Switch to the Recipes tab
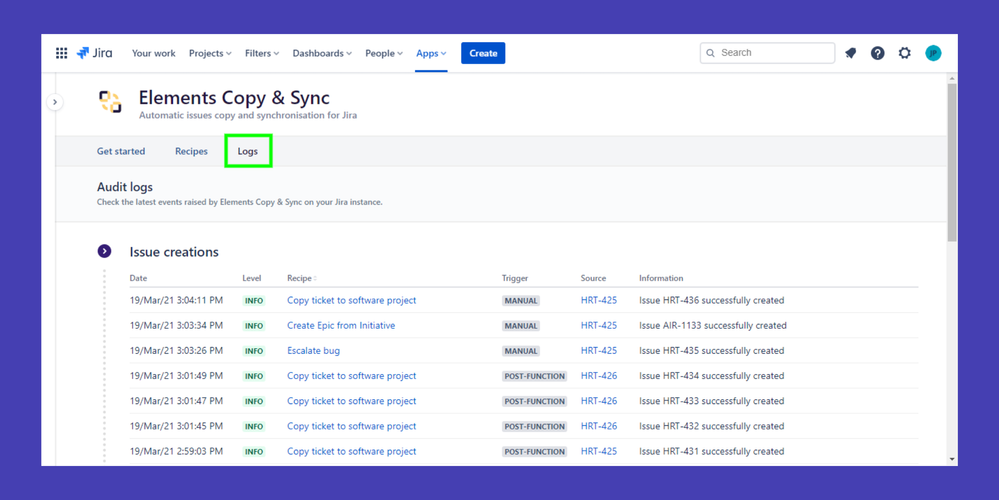Image resolution: width=999 pixels, height=500 pixels. pyautogui.click(x=191, y=151)
